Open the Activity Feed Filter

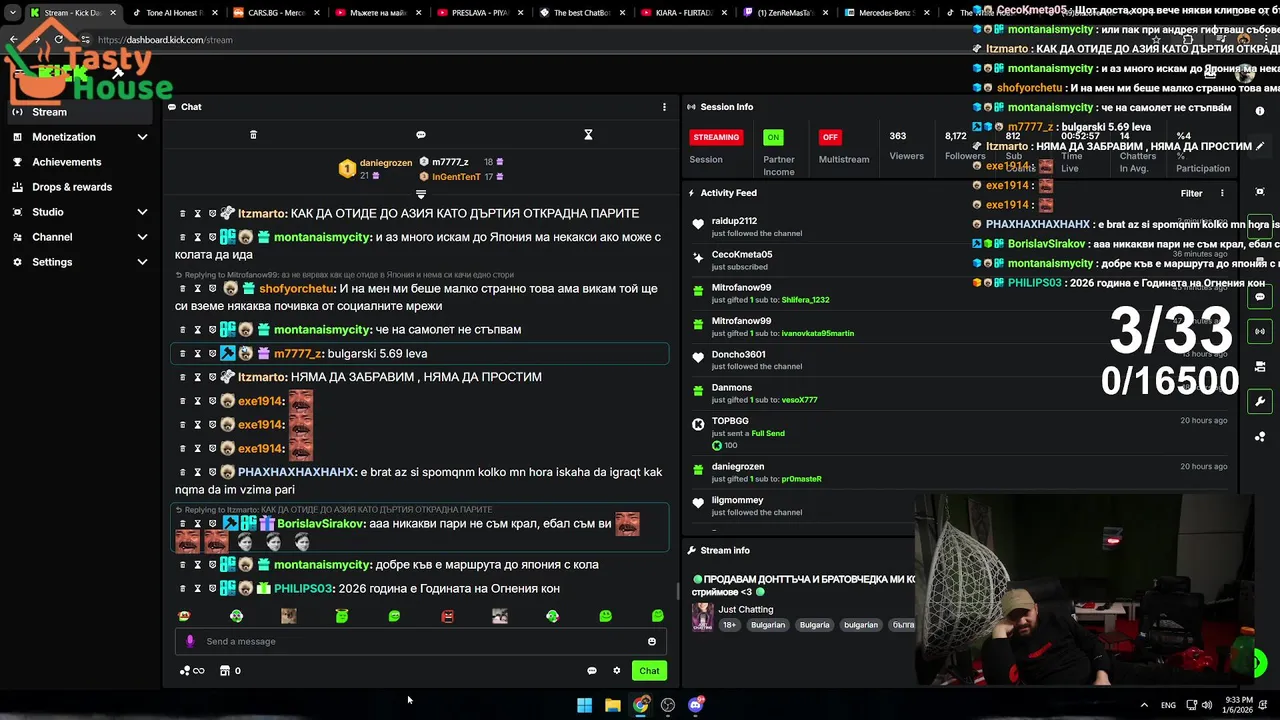tap(1191, 193)
